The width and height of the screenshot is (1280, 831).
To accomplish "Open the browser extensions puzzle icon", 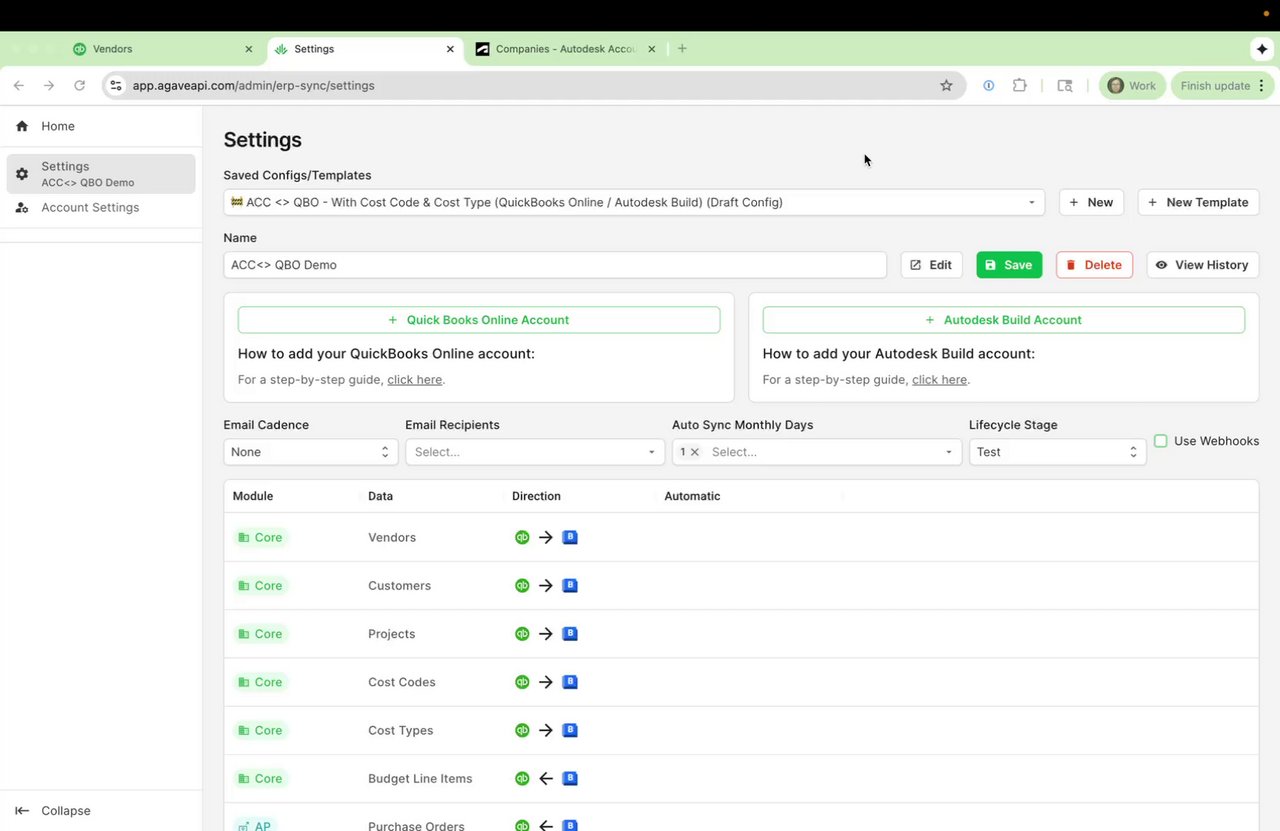I will (1019, 86).
